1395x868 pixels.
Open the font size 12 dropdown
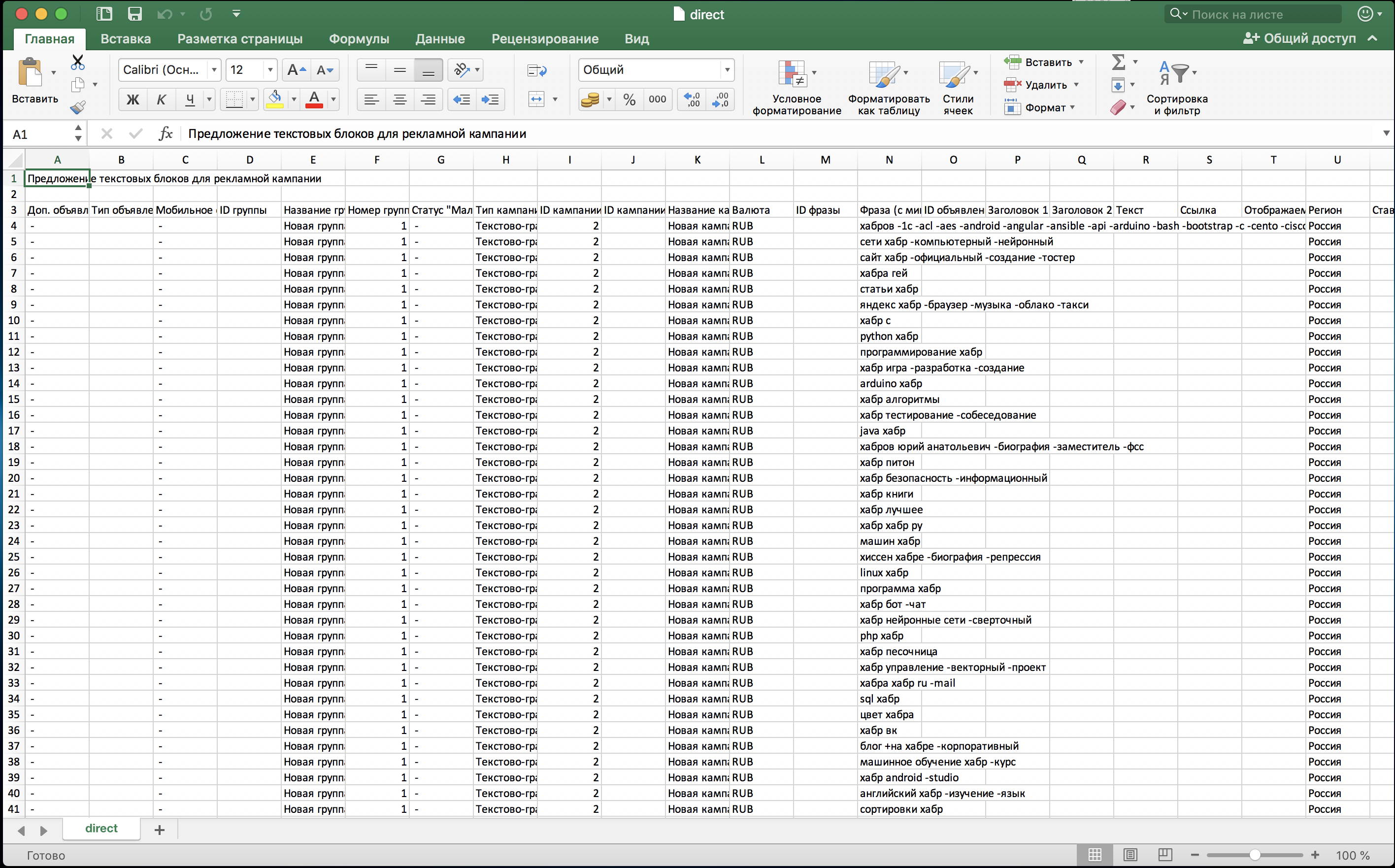(270, 69)
